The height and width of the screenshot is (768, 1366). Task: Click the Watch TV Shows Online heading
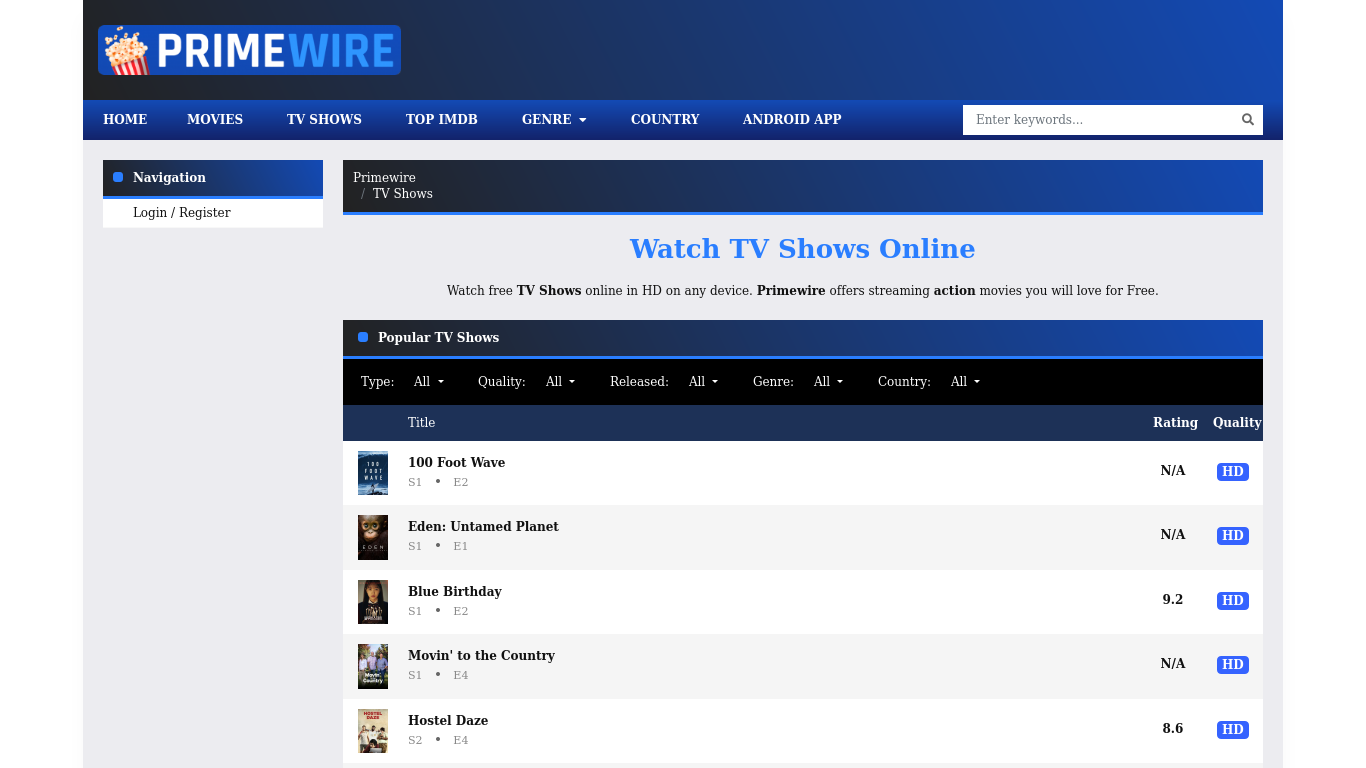coord(802,249)
